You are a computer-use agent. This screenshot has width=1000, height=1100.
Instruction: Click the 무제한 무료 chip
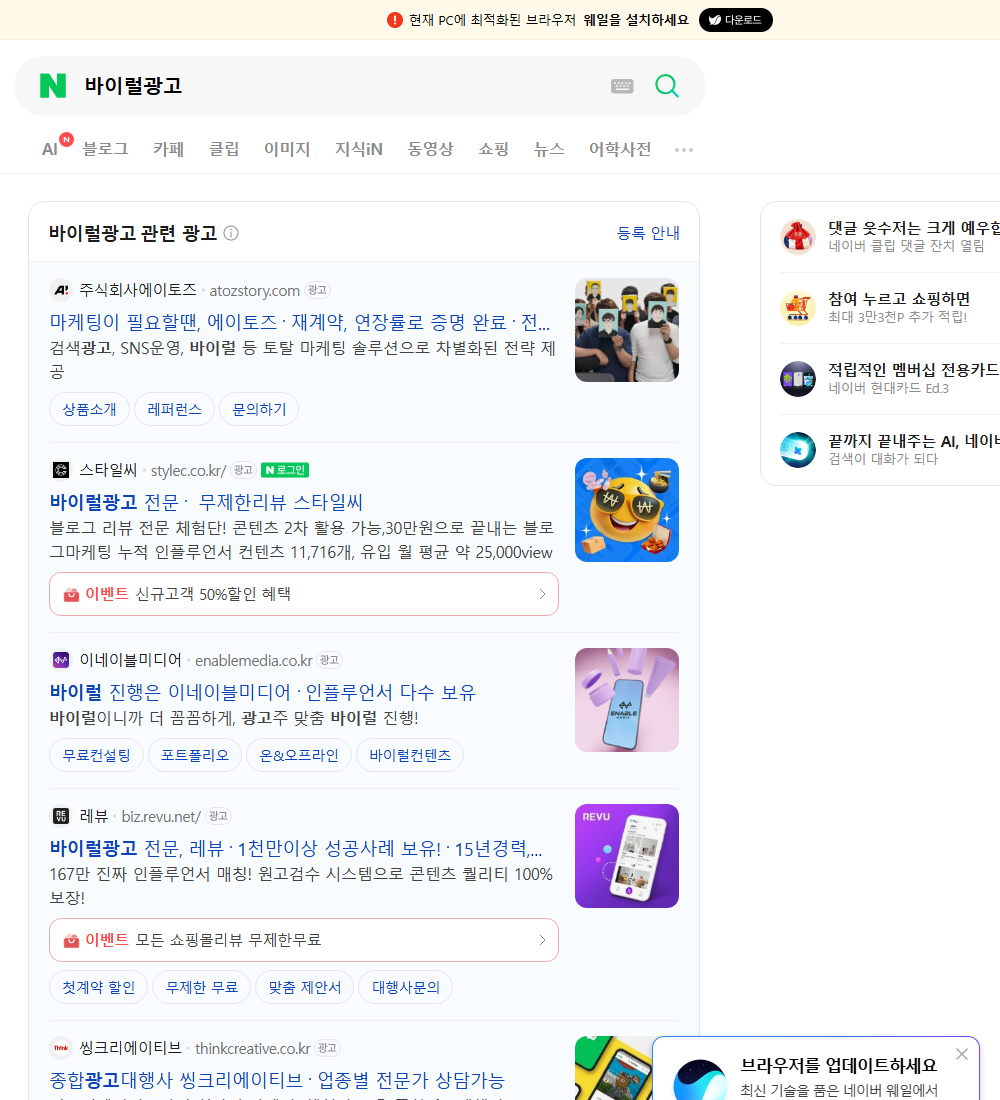click(x=201, y=987)
